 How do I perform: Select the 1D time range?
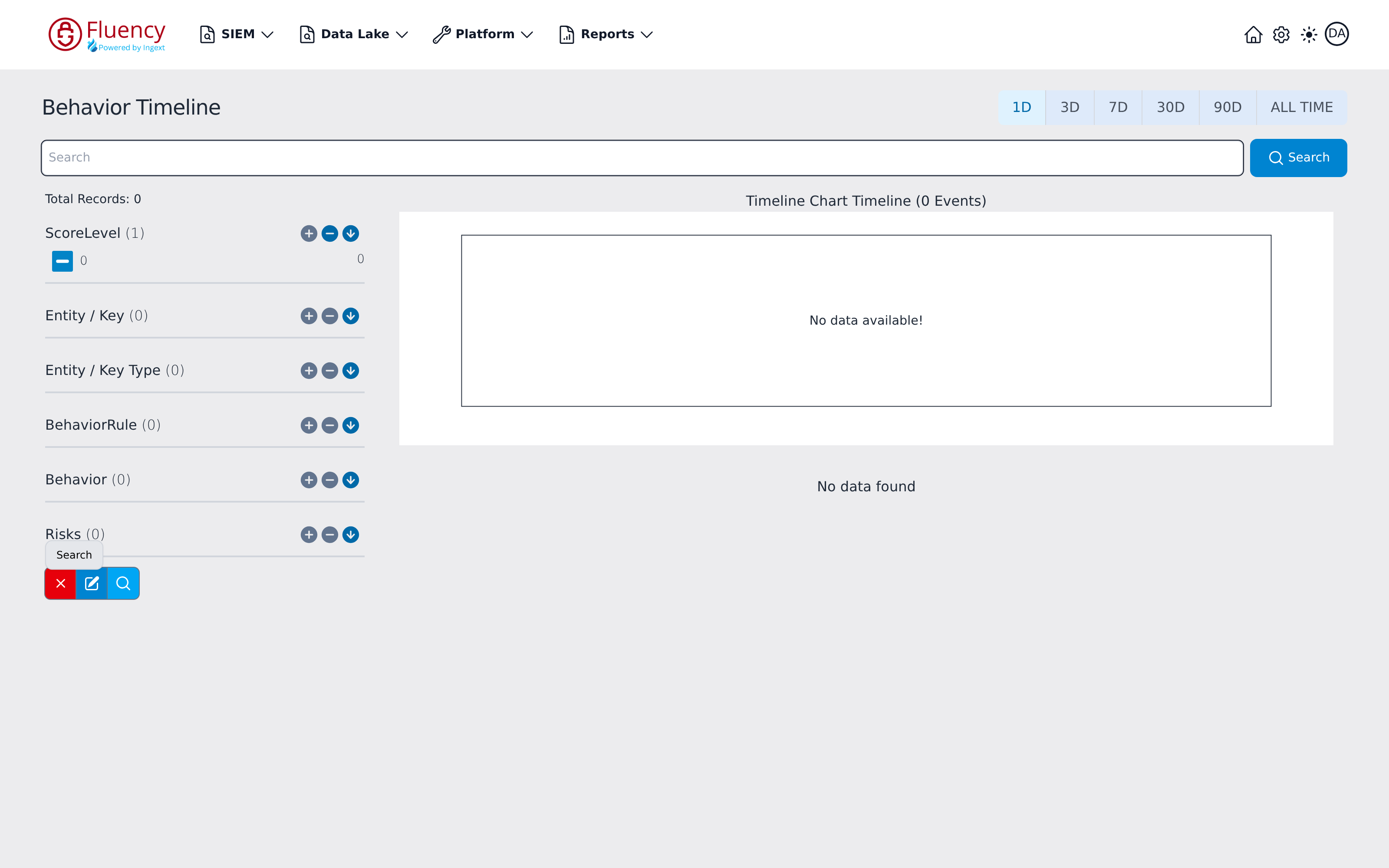tap(1022, 107)
